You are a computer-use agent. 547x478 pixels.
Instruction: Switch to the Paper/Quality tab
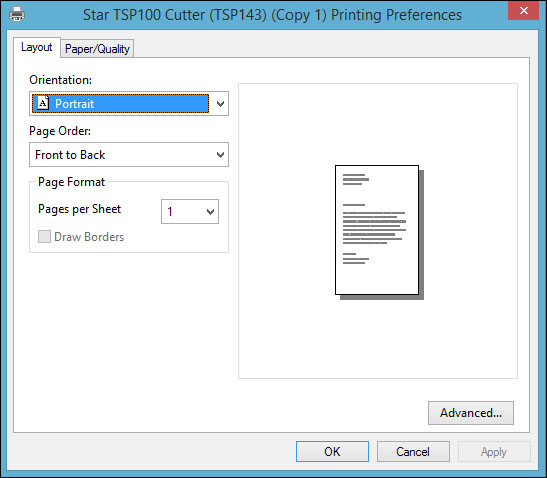(97, 48)
